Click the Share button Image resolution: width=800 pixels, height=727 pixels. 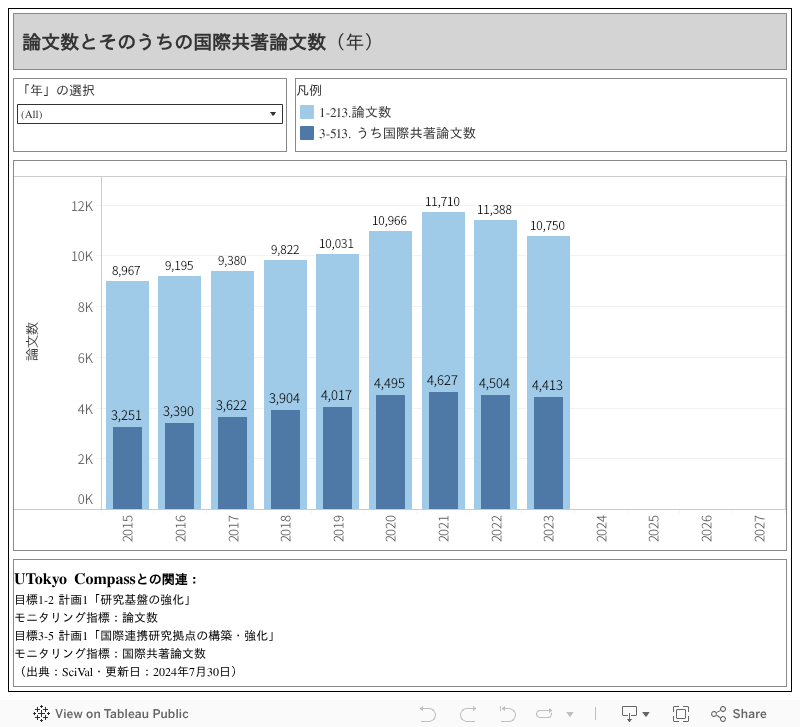tap(738, 714)
